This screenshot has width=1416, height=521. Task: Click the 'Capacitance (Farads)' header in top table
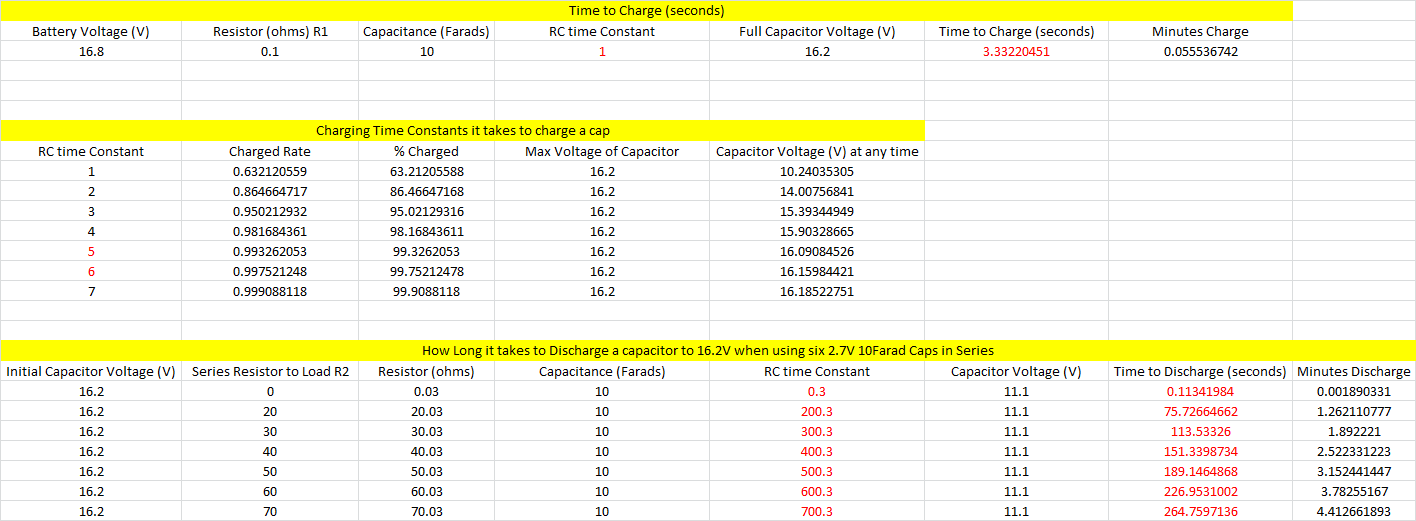coord(426,31)
